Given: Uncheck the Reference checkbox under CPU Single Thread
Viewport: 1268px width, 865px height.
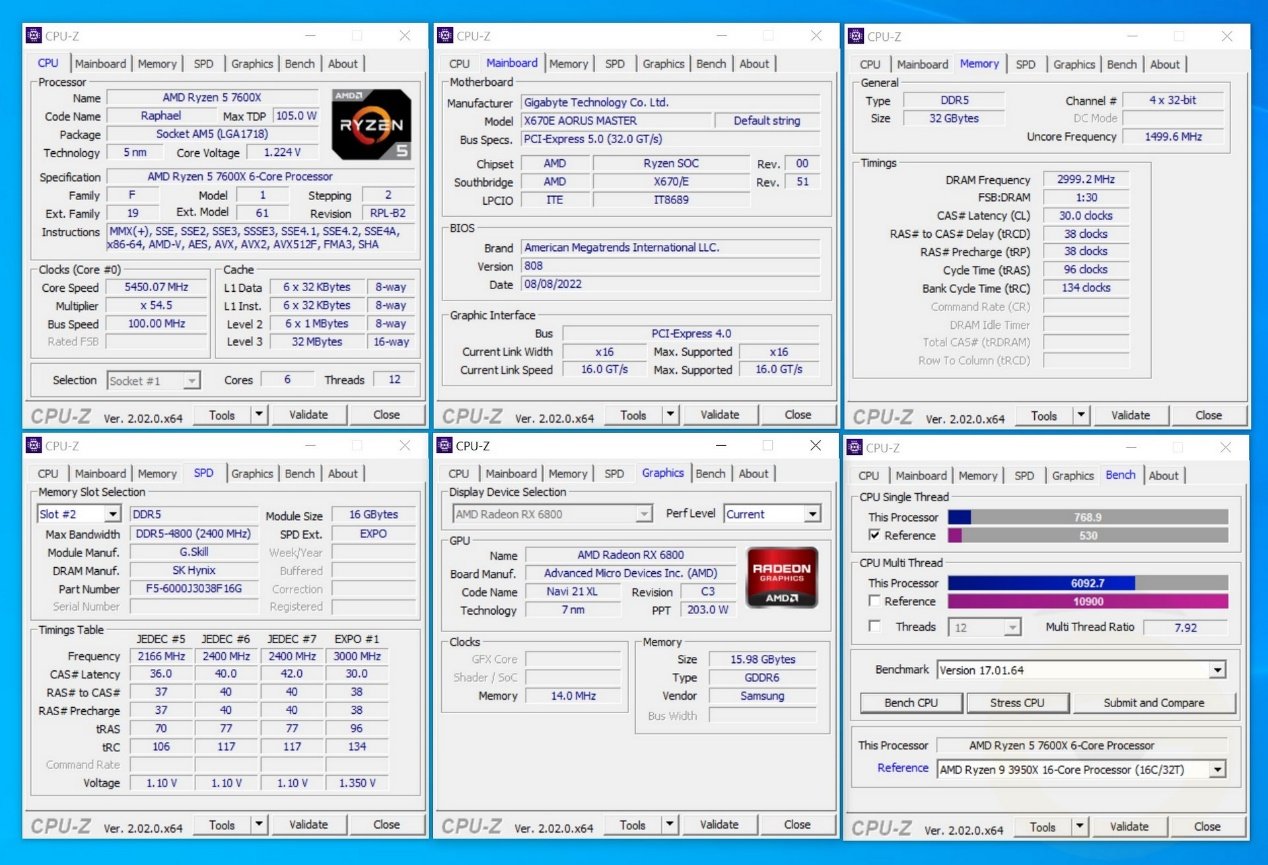Looking at the screenshot, I should coord(875,535).
